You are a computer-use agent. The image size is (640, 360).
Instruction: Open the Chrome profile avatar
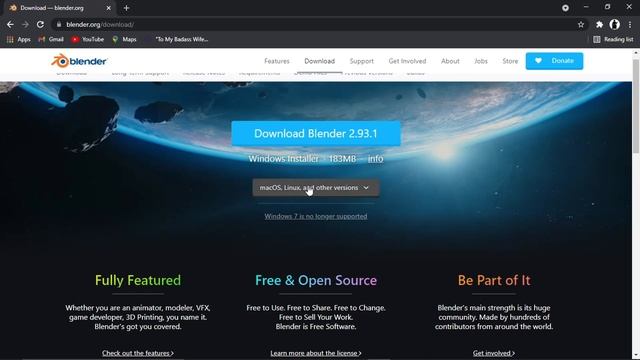coord(614,24)
